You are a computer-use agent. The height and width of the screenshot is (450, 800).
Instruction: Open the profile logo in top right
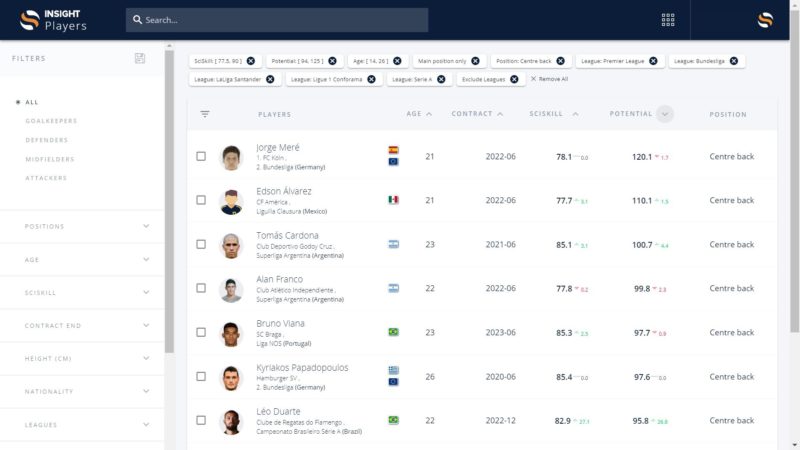point(765,20)
